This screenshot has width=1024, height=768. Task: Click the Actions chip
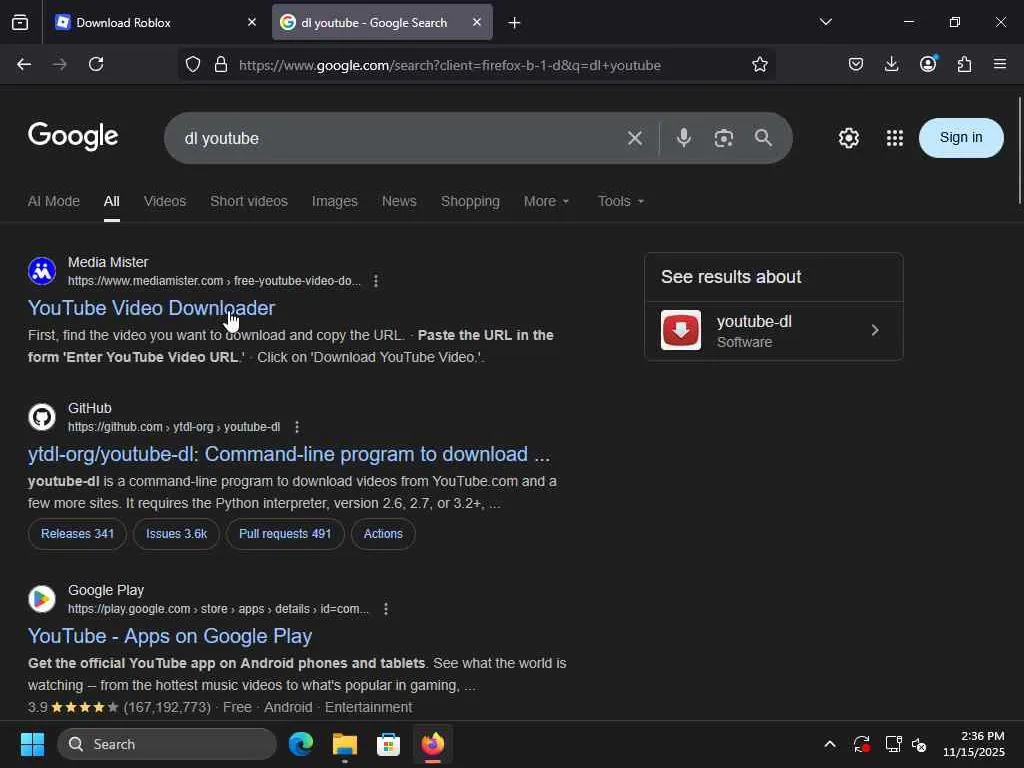(383, 534)
